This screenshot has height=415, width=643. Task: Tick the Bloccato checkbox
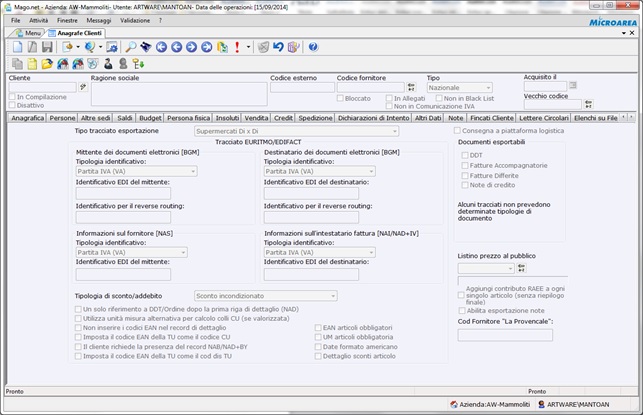click(x=341, y=98)
